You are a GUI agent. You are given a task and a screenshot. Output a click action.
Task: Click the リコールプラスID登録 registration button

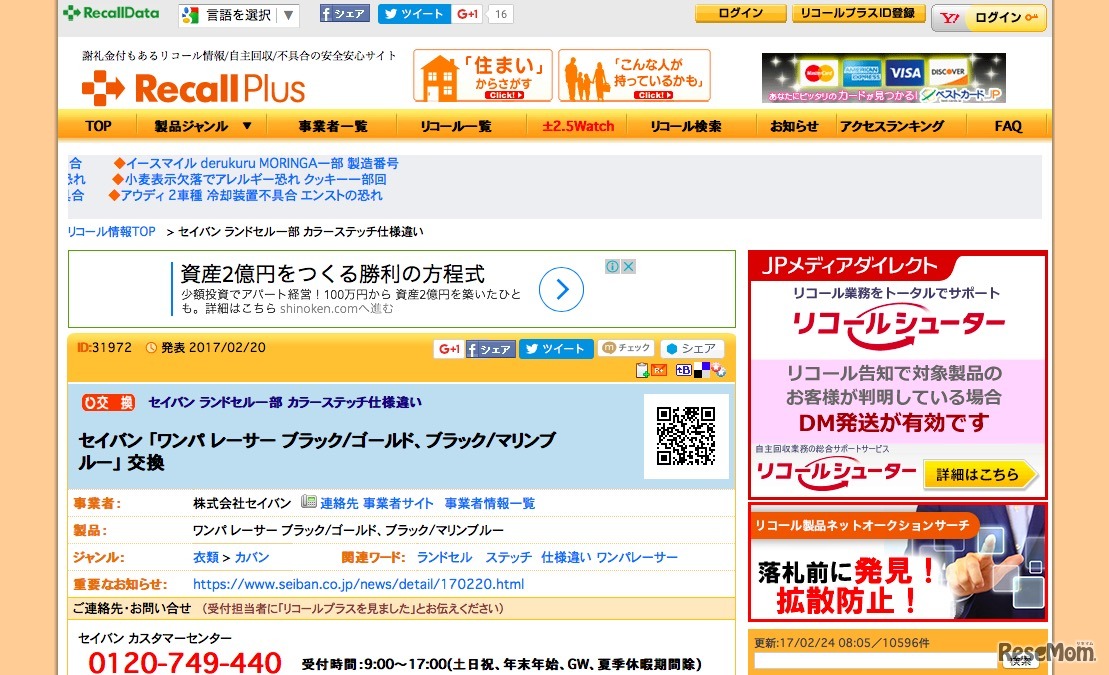pos(858,13)
